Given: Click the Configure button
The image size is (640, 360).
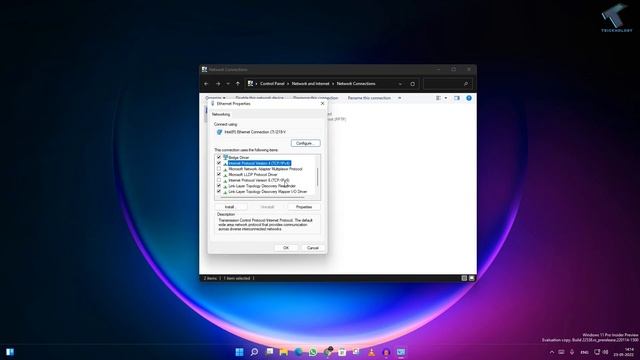Looking at the screenshot, I should pos(305,143).
